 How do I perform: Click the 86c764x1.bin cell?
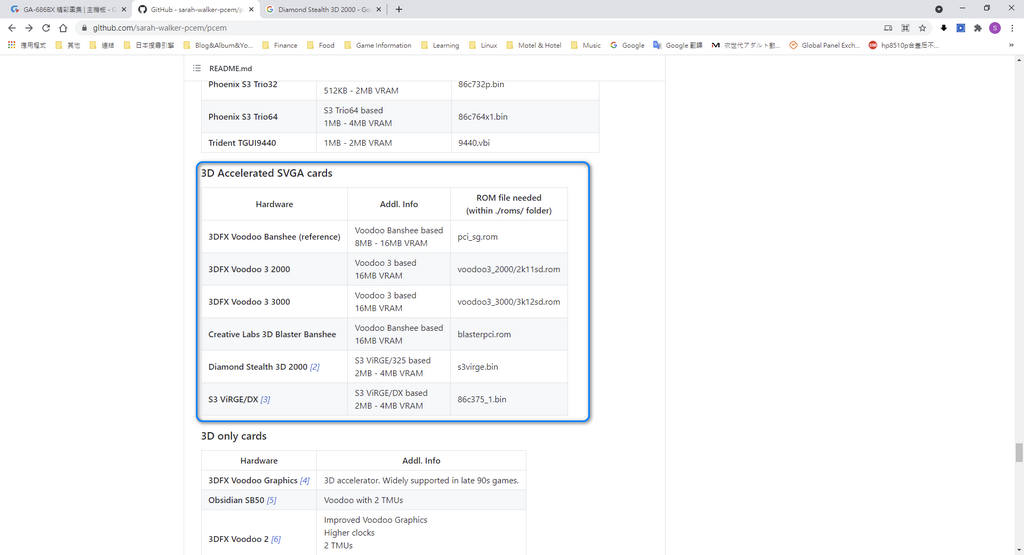coord(525,117)
